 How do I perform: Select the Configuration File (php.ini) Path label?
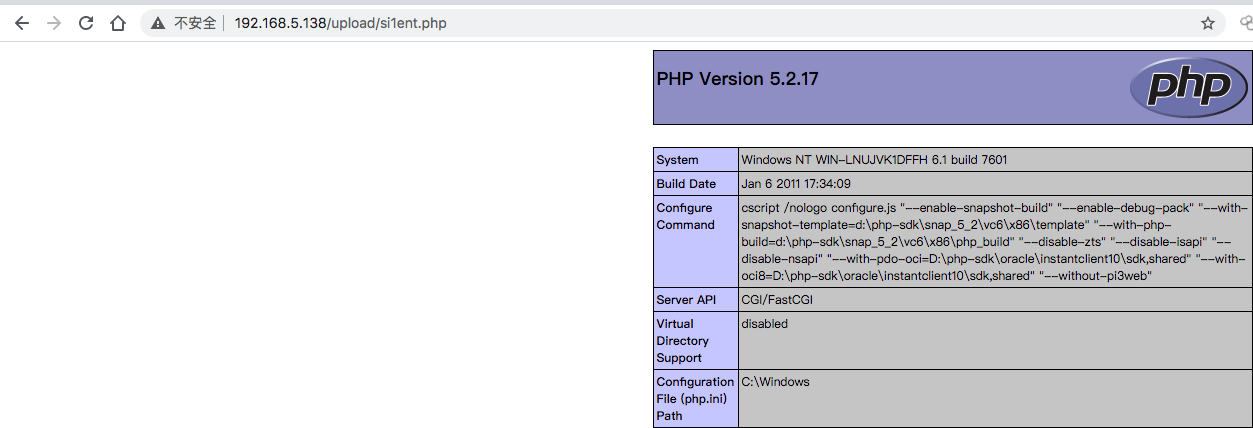pyautogui.click(x=695, y=398)
